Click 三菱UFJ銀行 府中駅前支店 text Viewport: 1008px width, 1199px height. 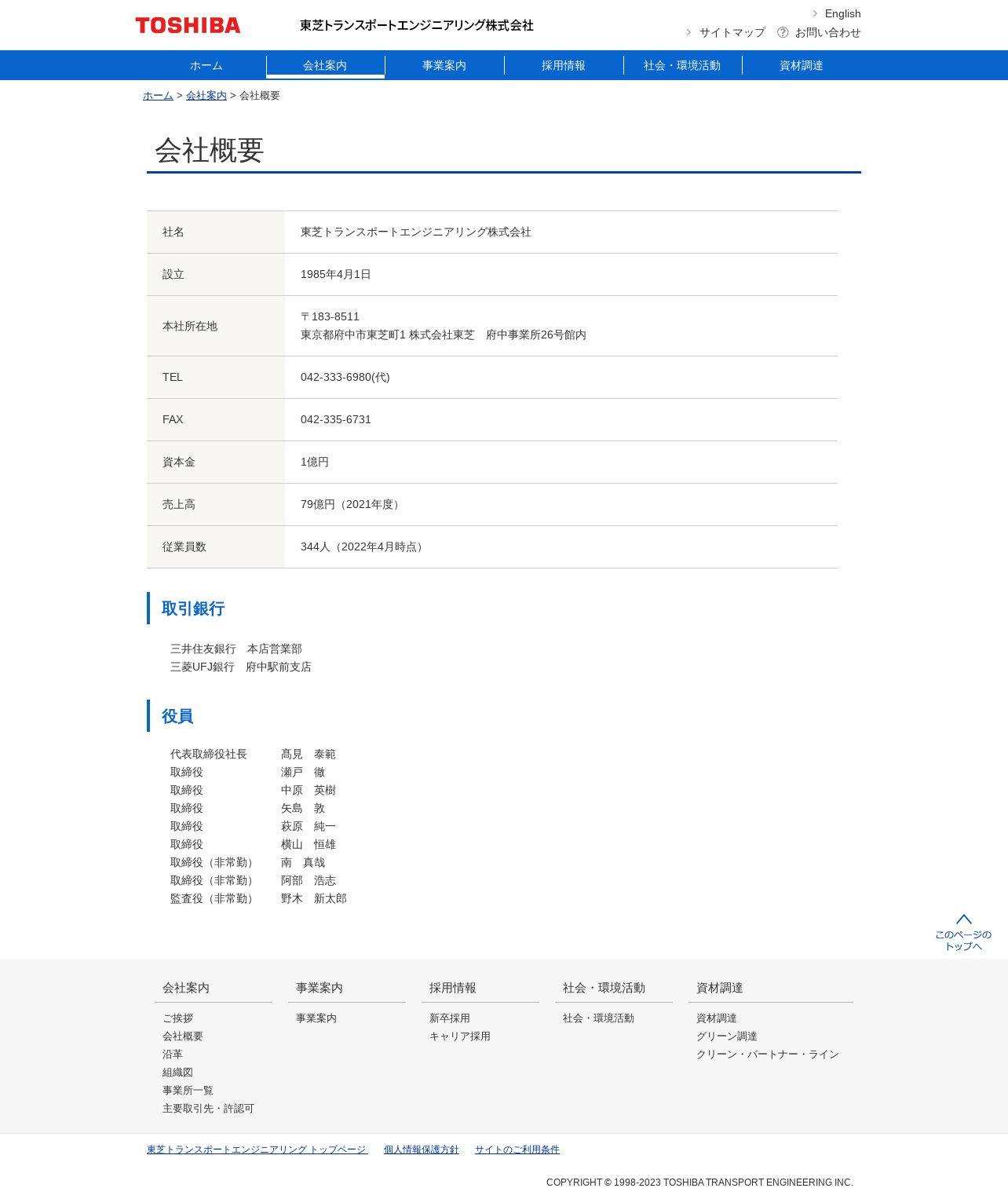241,667
